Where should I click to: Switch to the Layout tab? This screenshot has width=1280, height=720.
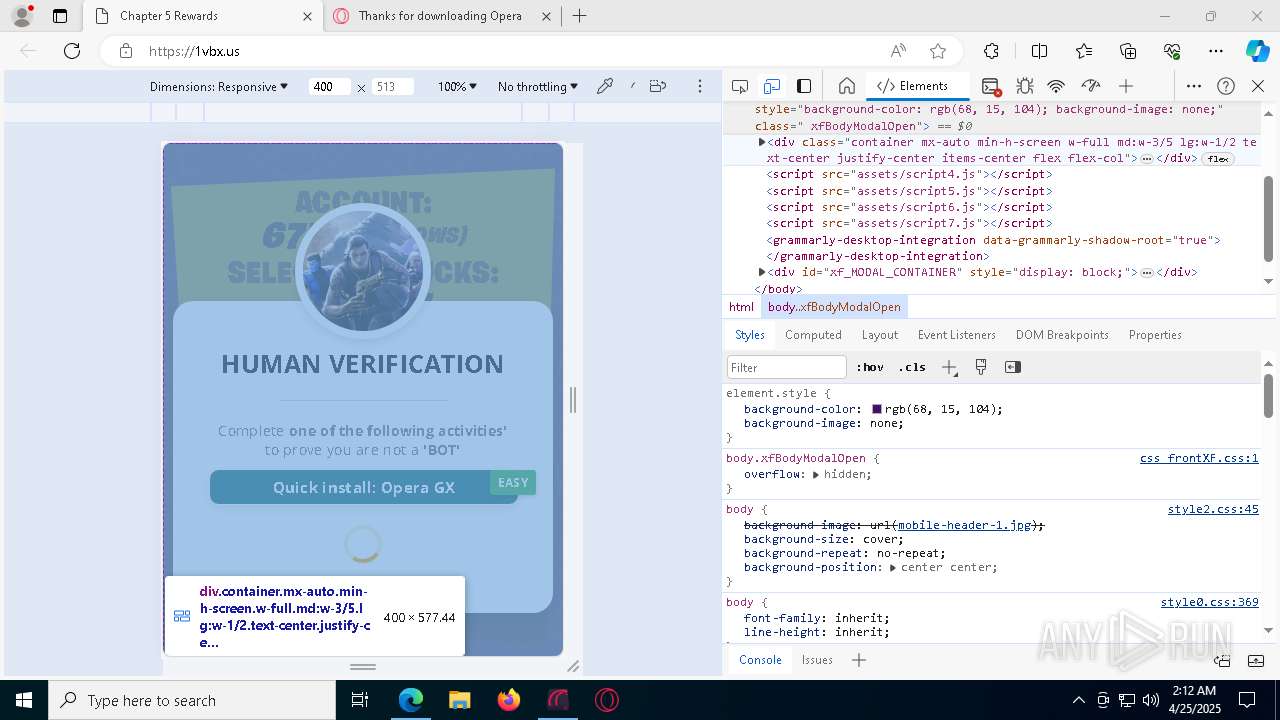coord(880,335)
